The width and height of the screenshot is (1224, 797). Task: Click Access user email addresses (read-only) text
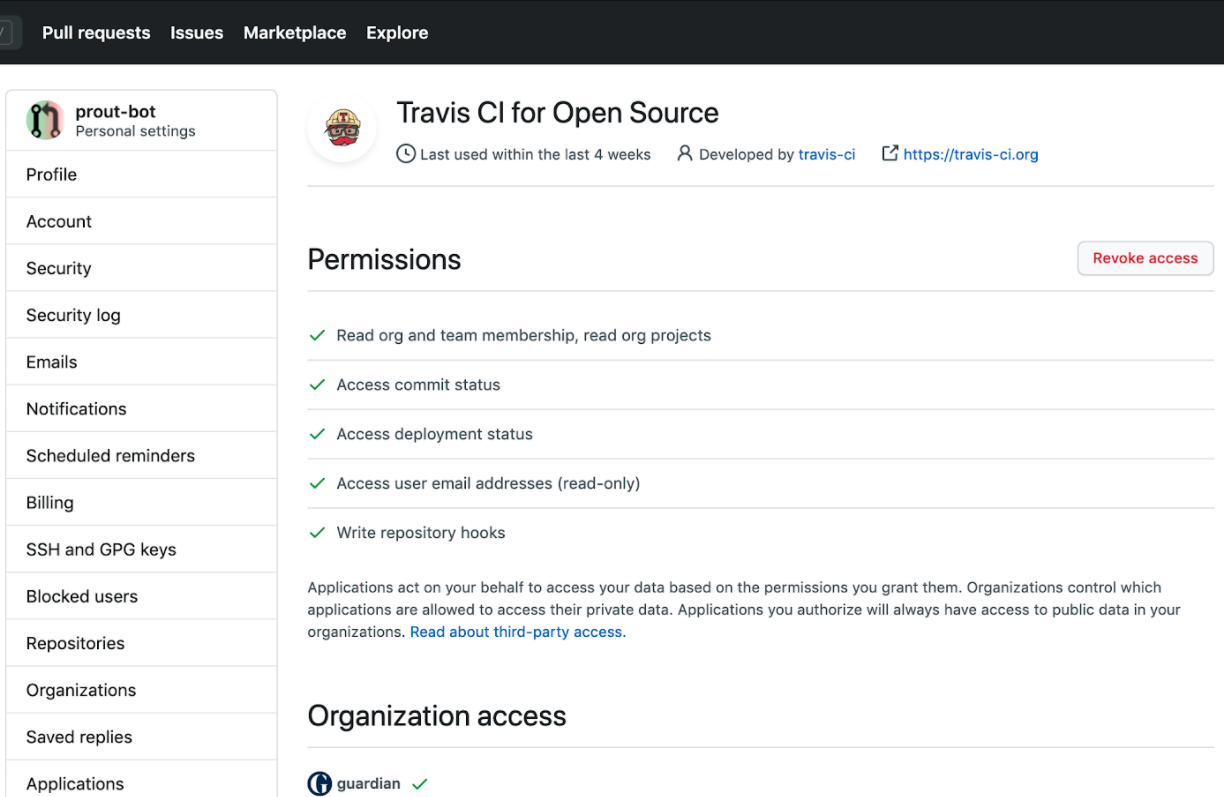pyautogui.click(x=488, y=483)
